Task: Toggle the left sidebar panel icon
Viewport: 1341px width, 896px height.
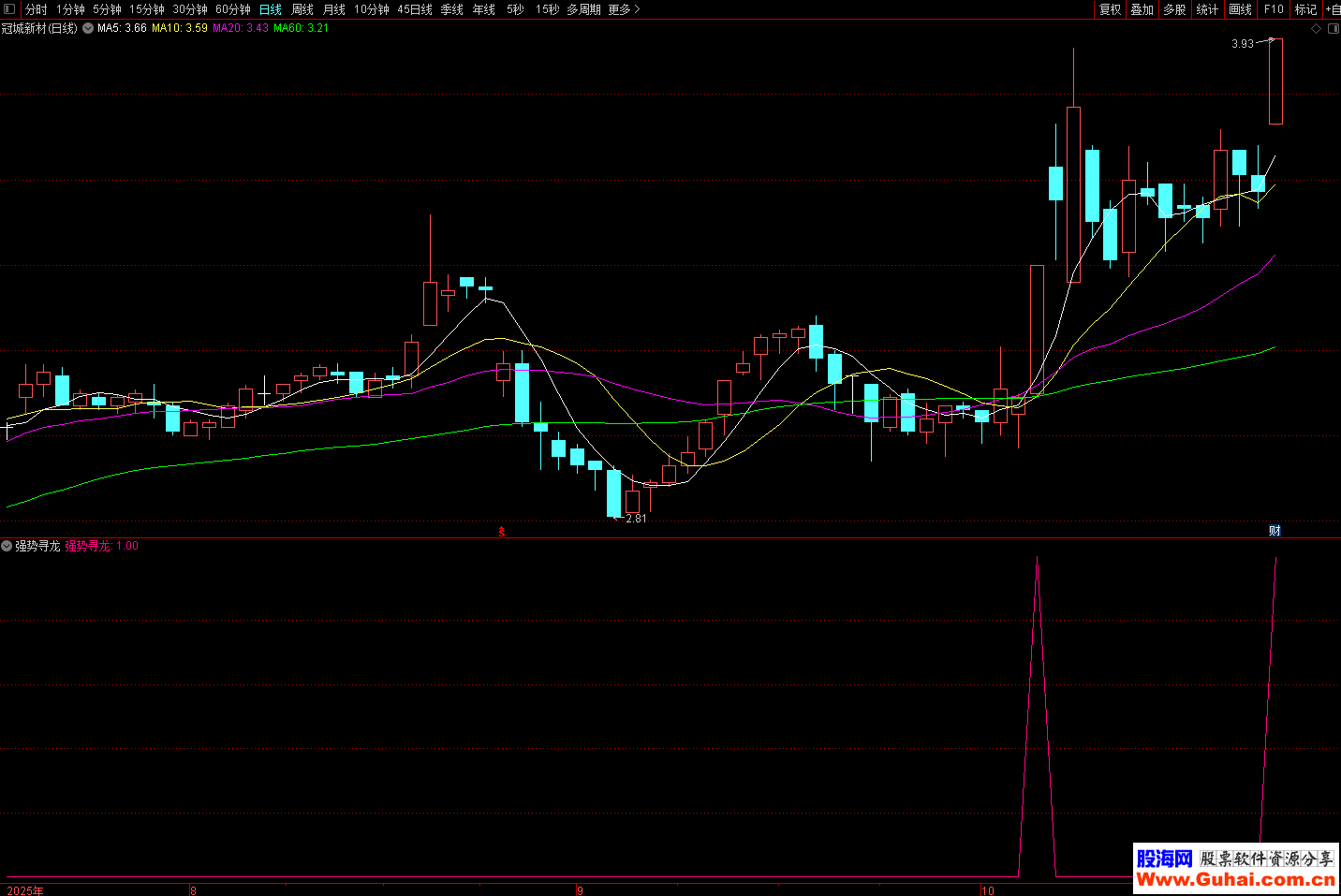Action: 9,9
